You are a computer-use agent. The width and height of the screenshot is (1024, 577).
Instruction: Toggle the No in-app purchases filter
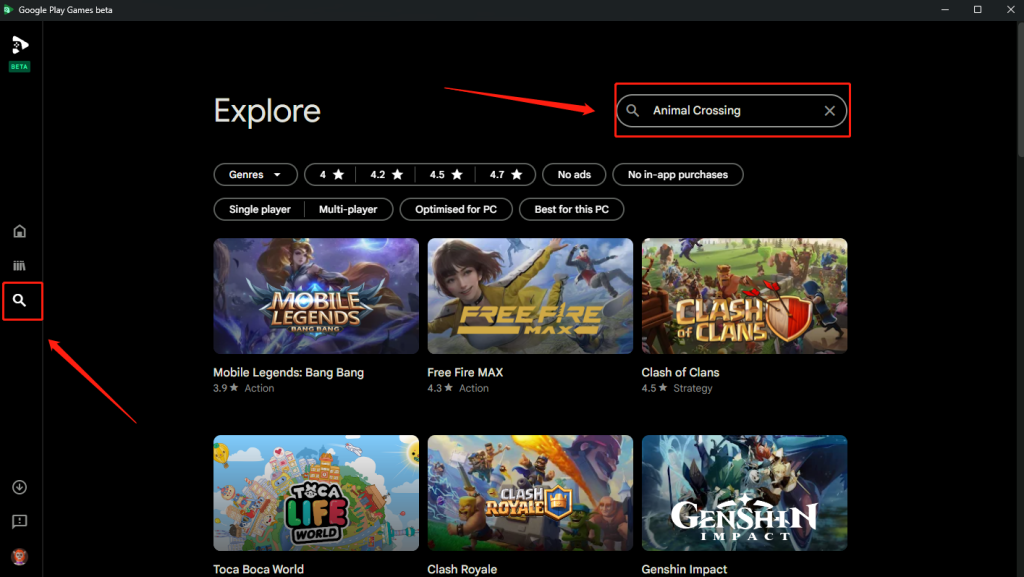678,174
